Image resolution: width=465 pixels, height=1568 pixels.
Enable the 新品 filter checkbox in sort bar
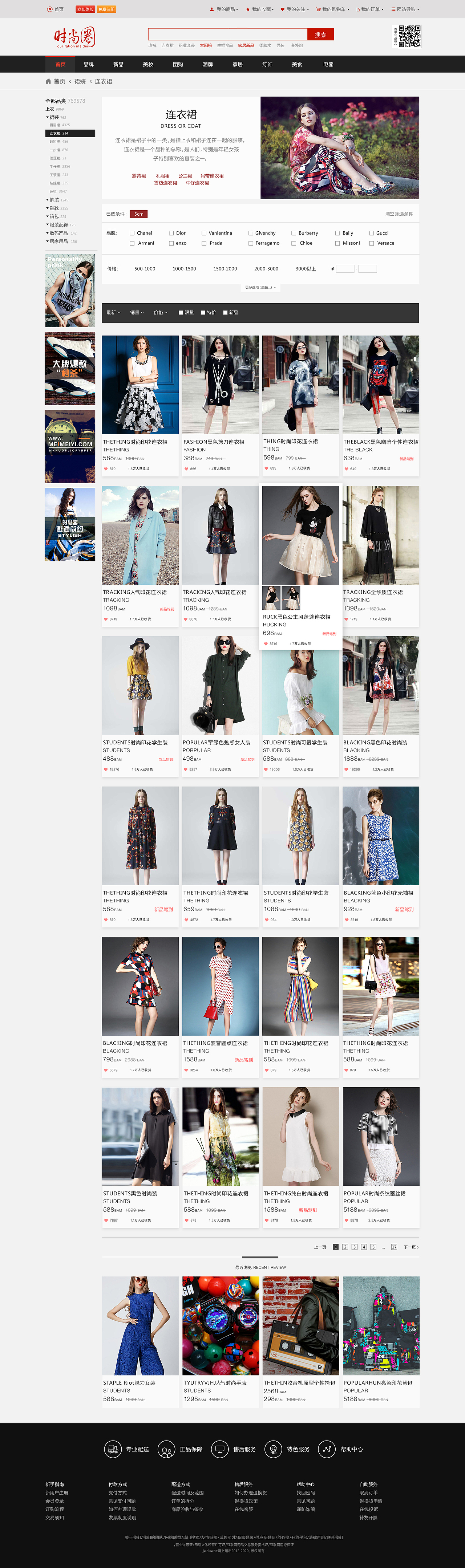tap(225, 313)
